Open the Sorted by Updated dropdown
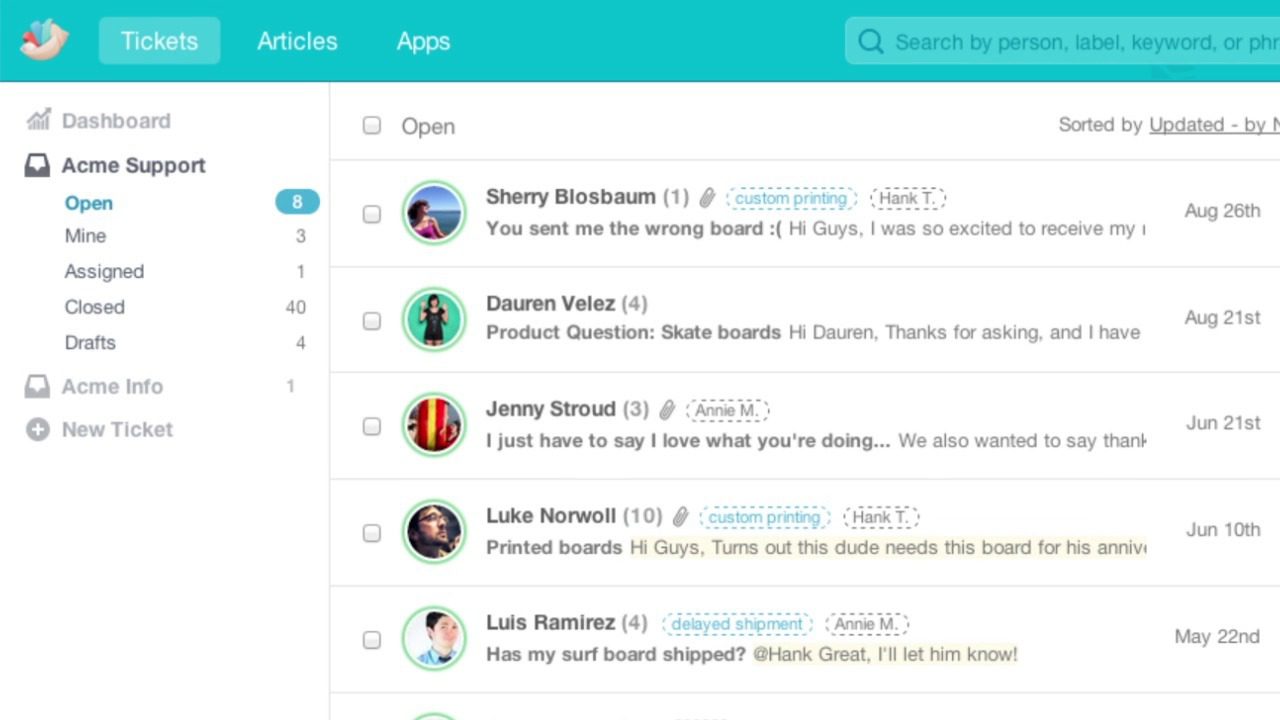Screen dimensions: 1280x720 1214,125
